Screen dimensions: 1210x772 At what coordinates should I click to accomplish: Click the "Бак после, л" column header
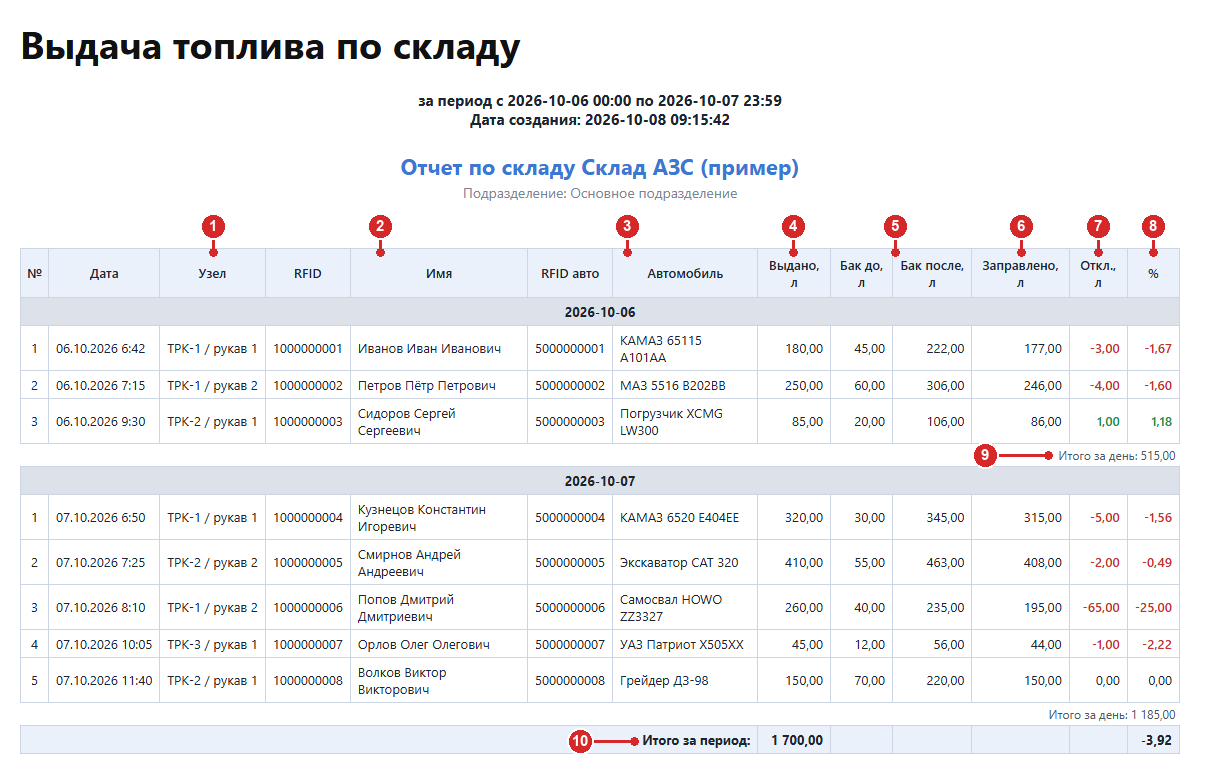coord(932,273)
